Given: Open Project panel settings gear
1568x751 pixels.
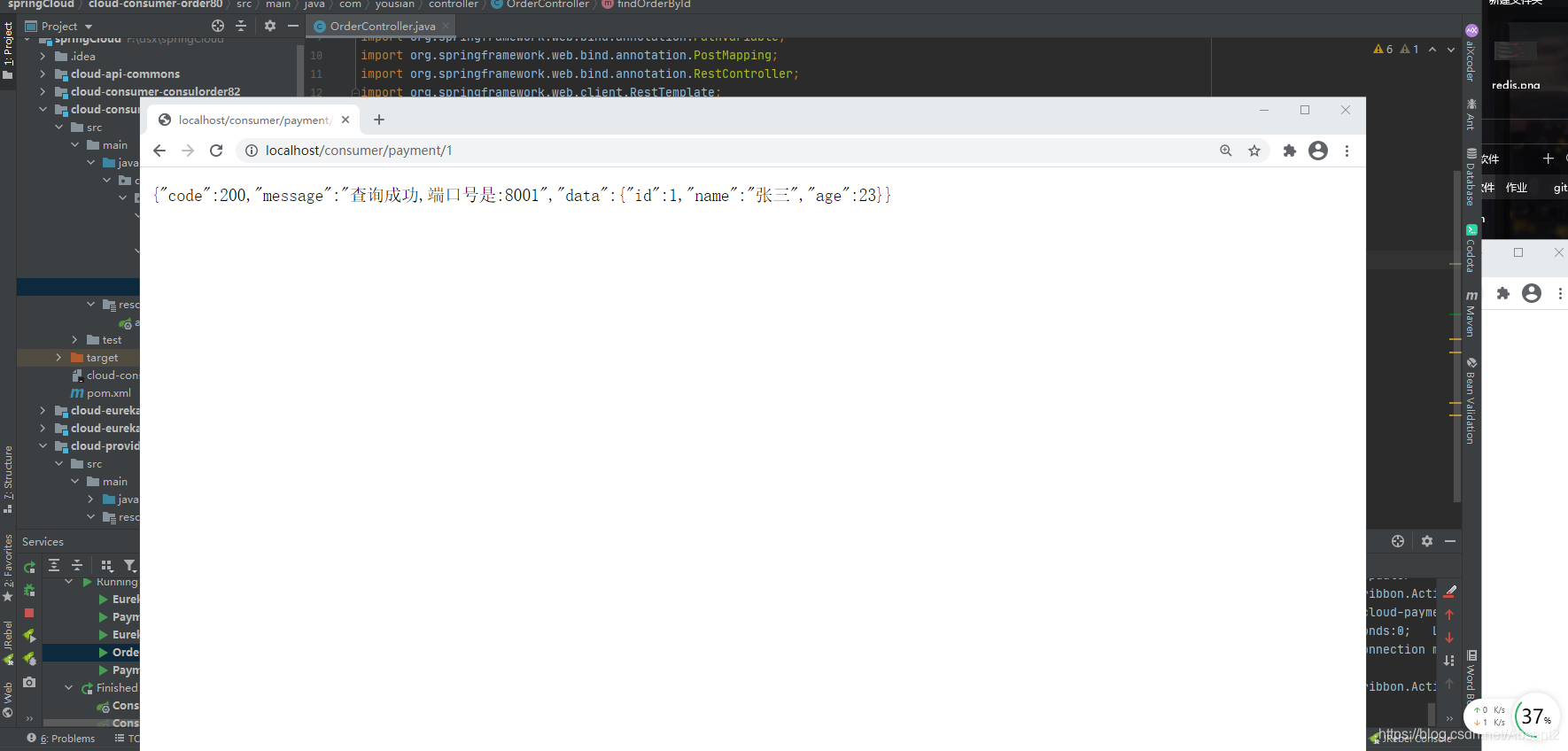Looking at the screenshot, I should (x=270, y=26).
